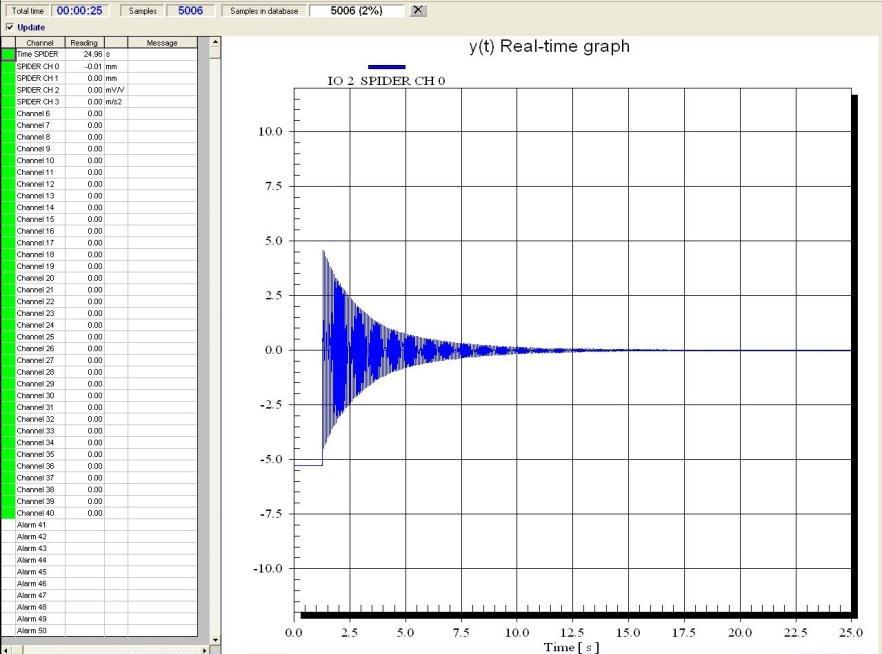882x654 pixels.
Task: Select the SPIDER CH 0 row
Action: 99,66
